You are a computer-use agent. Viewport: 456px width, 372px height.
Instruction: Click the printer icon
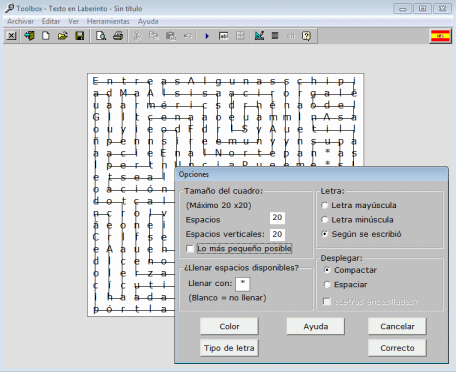(118, 36)
